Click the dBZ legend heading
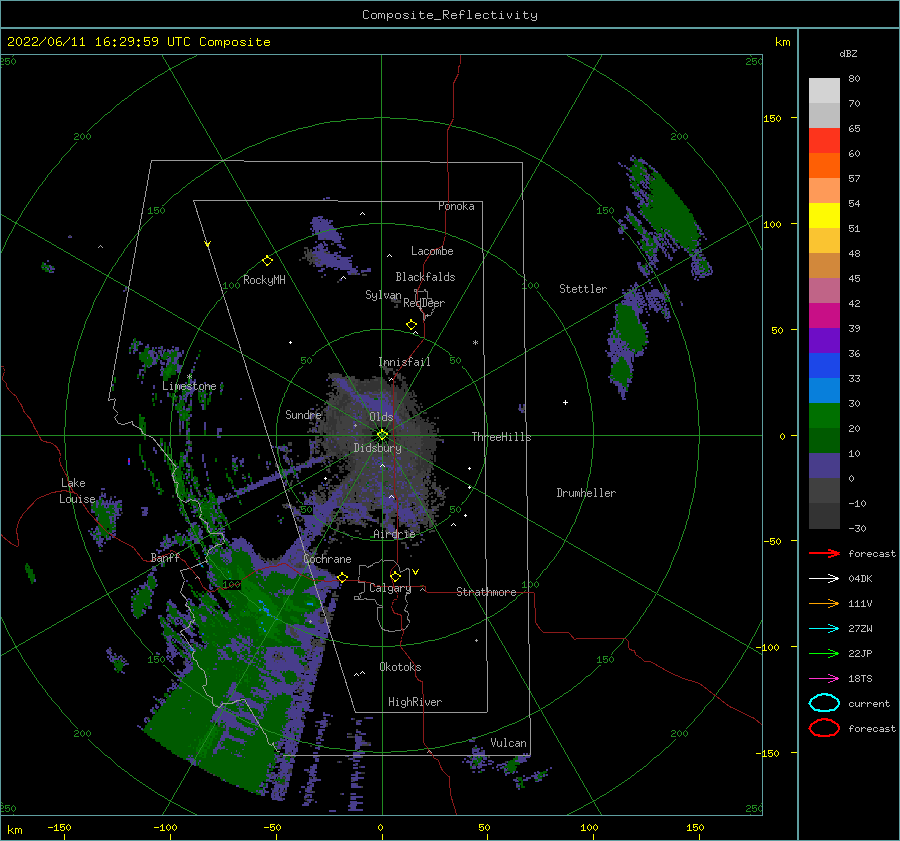The height and width of the screenshot is (841, 900). (848, 53)
